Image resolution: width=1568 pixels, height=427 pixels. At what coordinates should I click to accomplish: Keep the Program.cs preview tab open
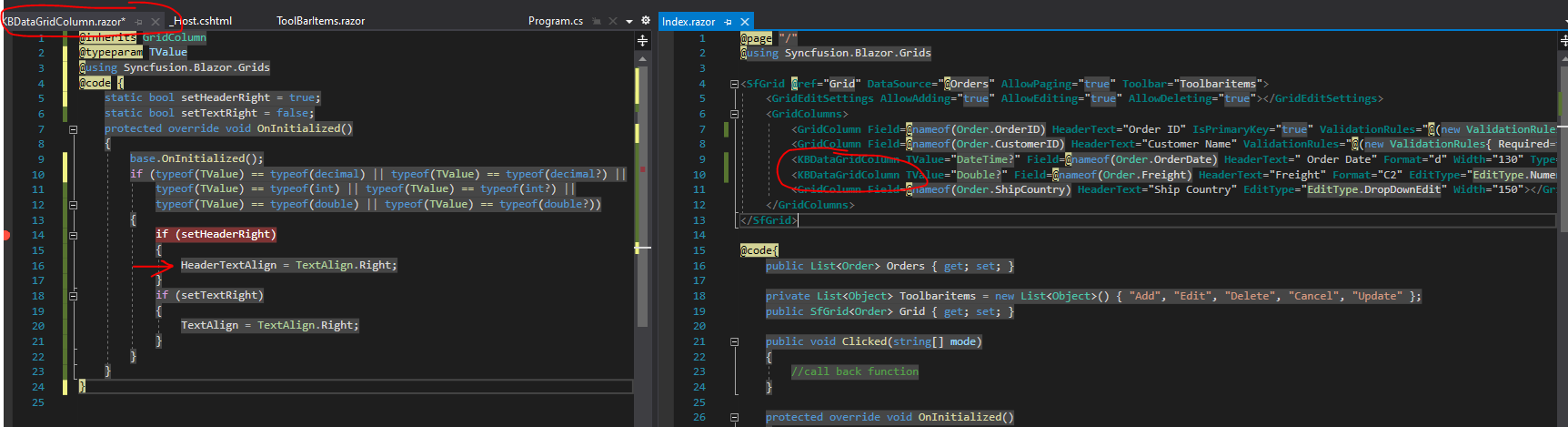click(x=597, y=21)
